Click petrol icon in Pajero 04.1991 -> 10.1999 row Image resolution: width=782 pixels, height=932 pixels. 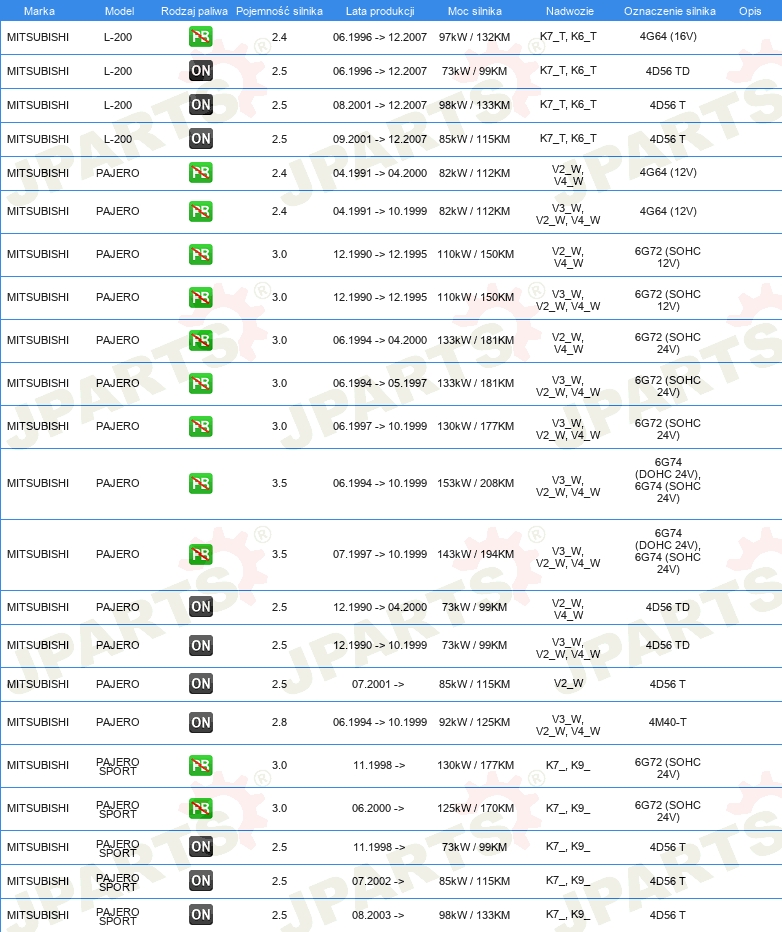pos(201,211)
